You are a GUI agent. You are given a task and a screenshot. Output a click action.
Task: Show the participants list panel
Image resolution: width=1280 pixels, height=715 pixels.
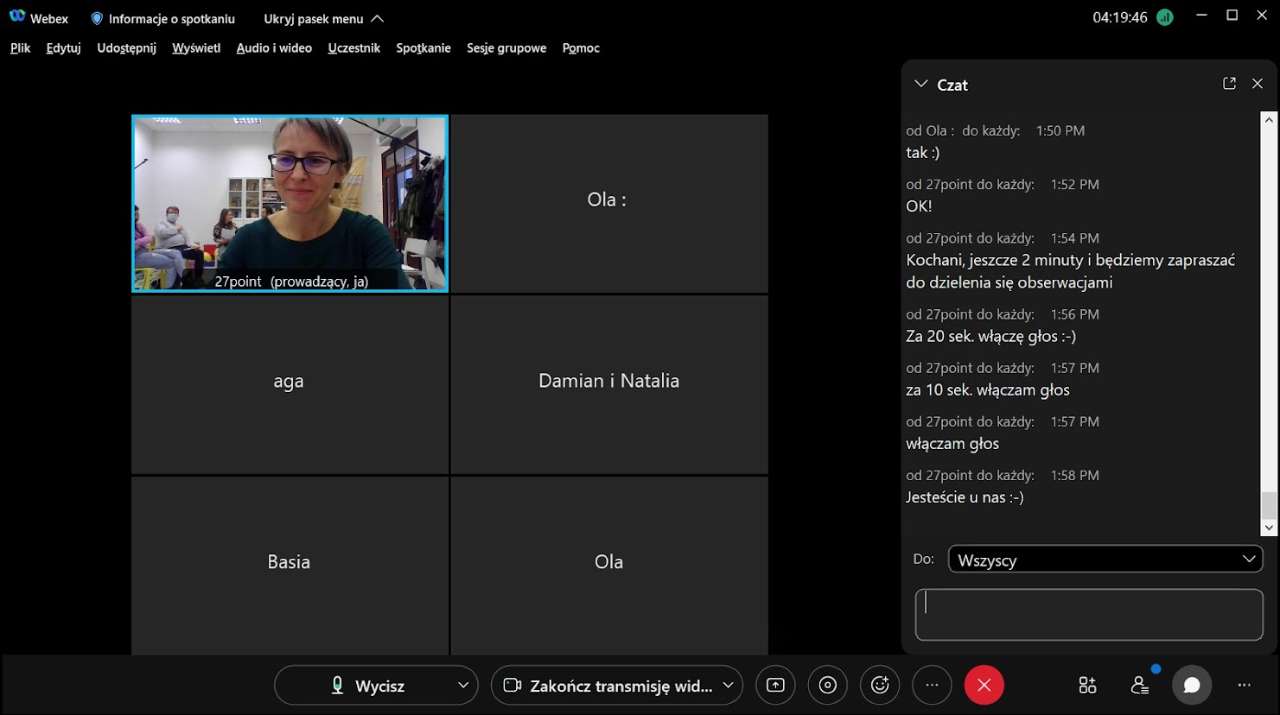(1139, 685)
